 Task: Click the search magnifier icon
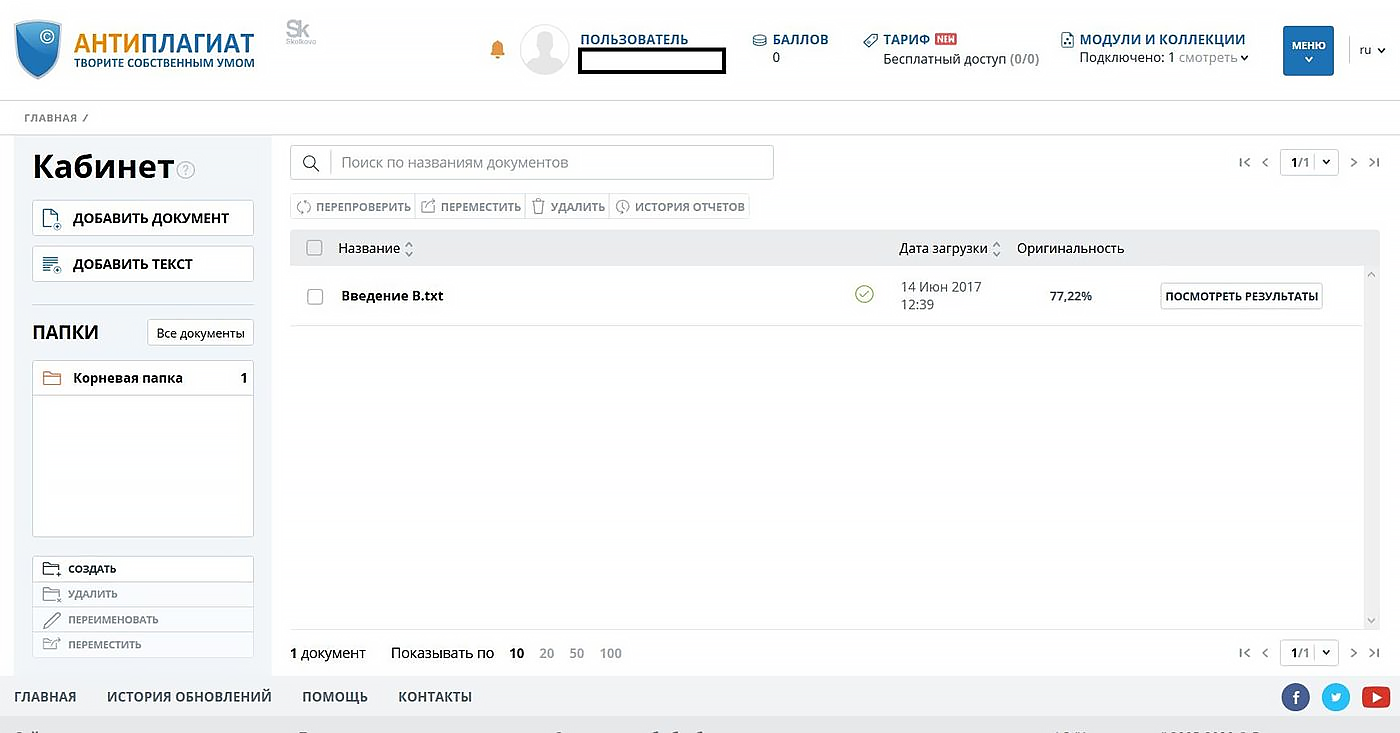click(311, 163)
